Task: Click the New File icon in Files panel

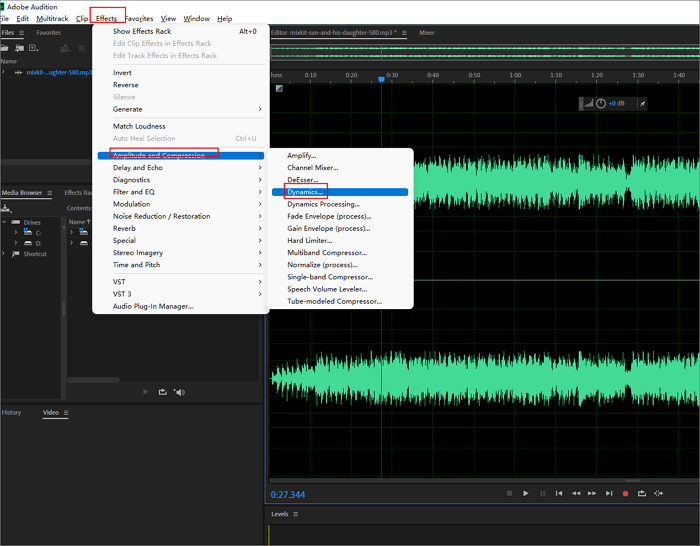Action: tap(33, 48)
